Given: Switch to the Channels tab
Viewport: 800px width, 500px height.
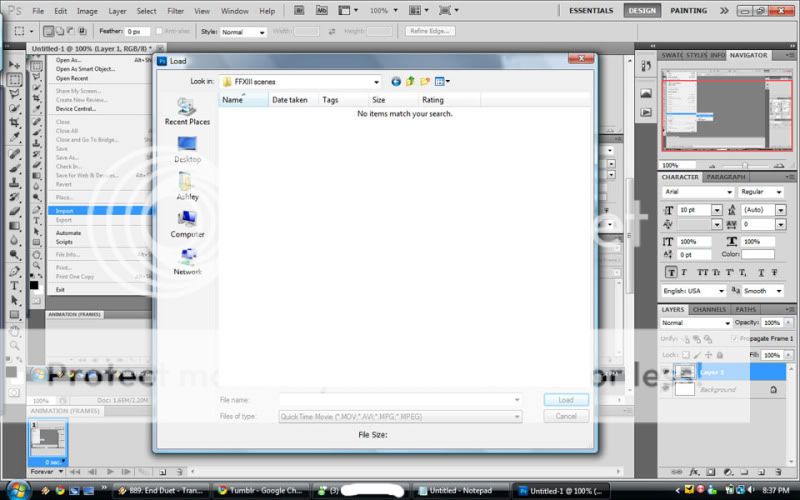Looking at the screenshot, I should (x=709, y=309).
